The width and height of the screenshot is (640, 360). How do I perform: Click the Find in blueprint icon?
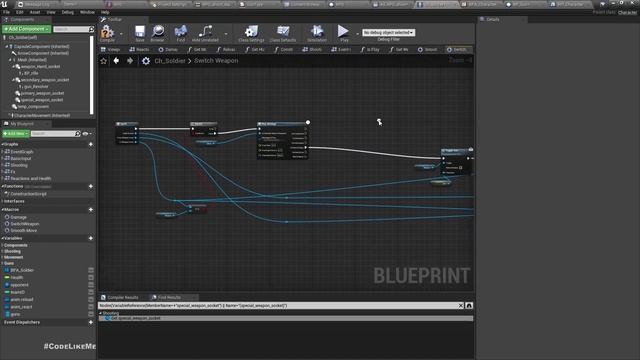181,31
